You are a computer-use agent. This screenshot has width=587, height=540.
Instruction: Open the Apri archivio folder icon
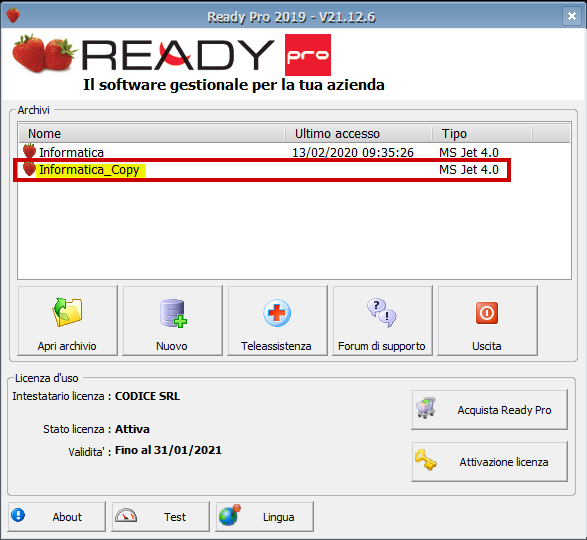(67, 313)
